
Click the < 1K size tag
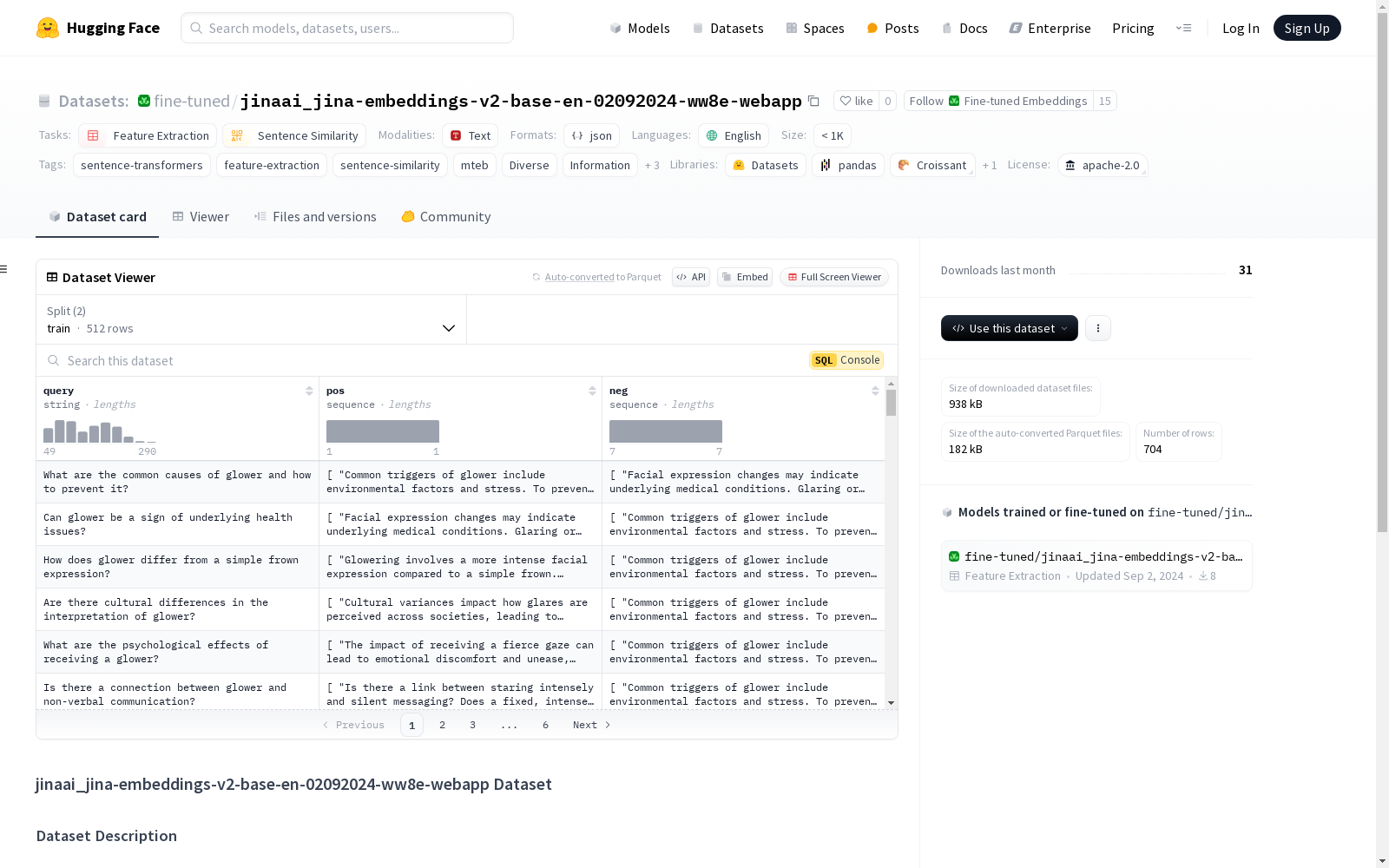pos(833,135)
